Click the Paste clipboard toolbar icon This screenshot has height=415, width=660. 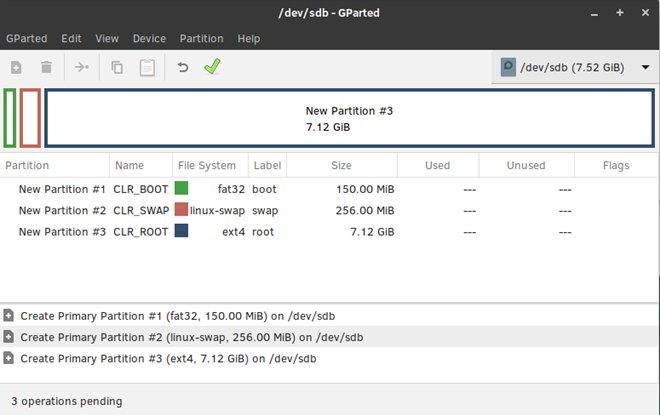(147, 67)
